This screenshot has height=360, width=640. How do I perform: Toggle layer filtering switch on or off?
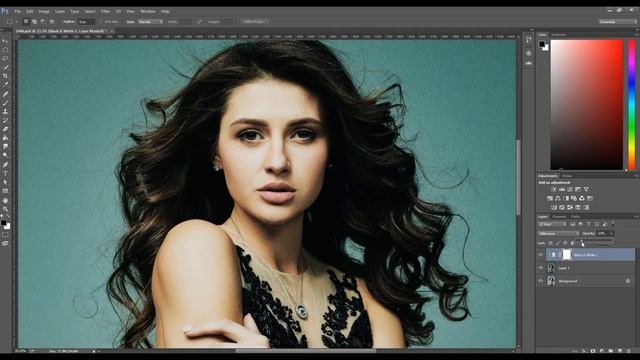coord(613,224)
